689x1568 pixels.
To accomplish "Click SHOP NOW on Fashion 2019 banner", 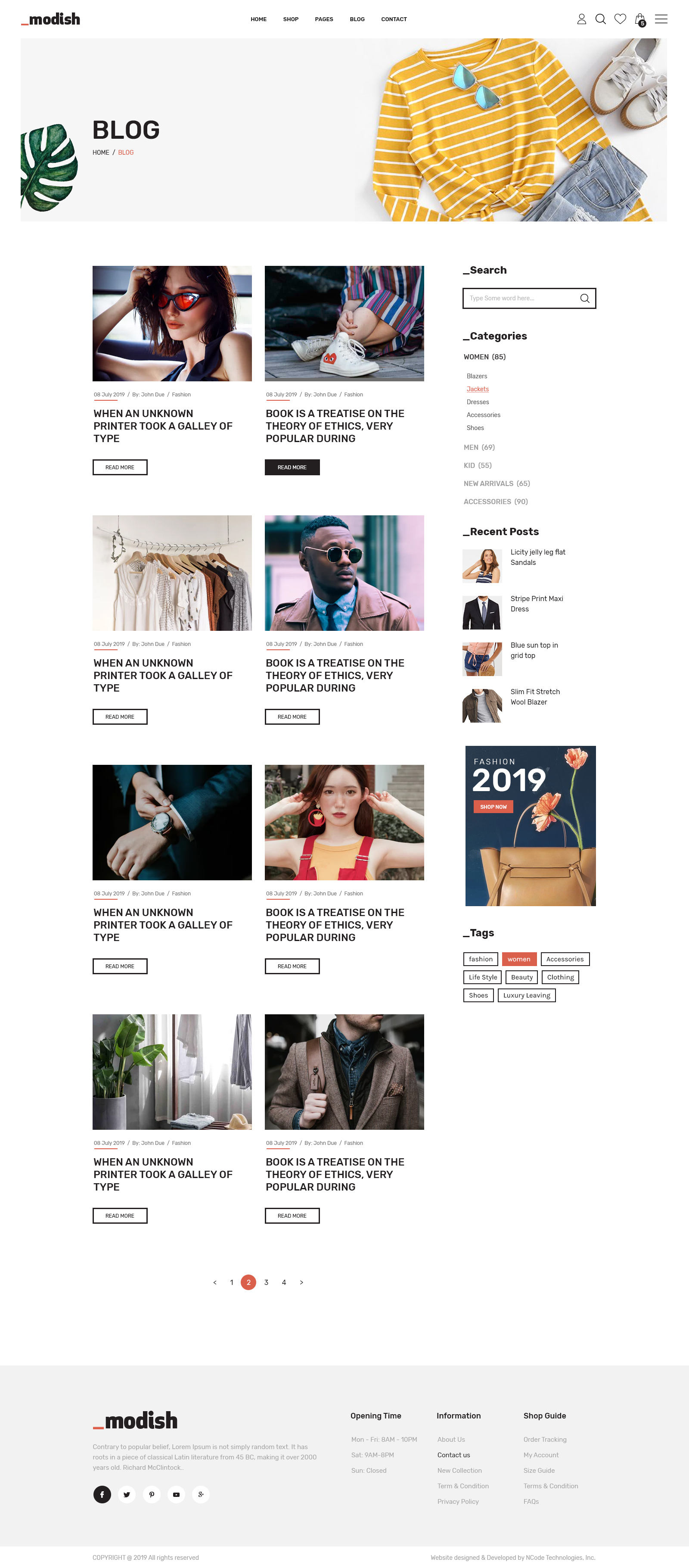I will [x=493, y=807].
